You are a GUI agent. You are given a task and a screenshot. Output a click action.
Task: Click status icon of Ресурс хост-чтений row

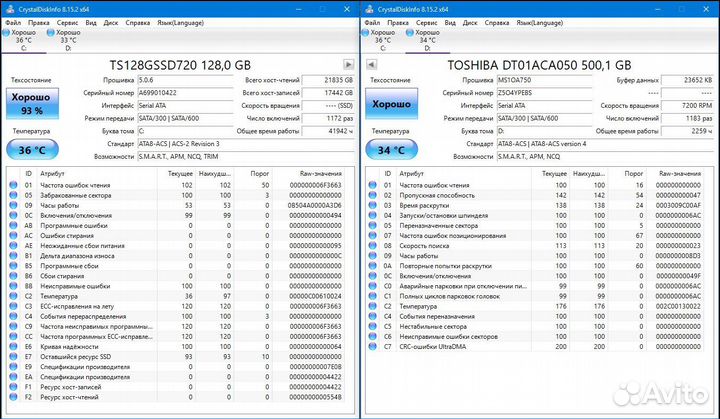(13, 397)
